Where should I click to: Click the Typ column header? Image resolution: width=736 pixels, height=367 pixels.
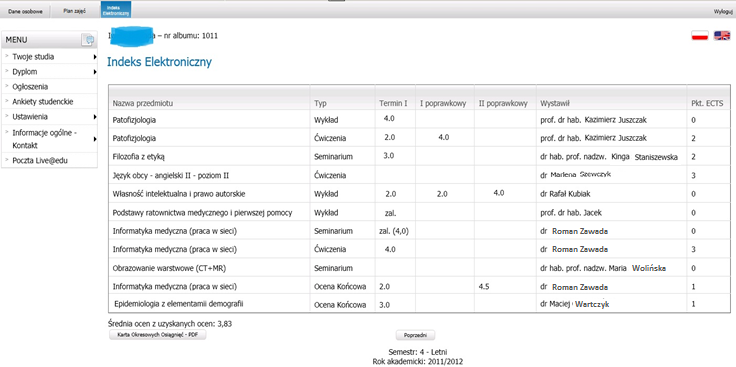pyautogui.click(x=320, y=104)
